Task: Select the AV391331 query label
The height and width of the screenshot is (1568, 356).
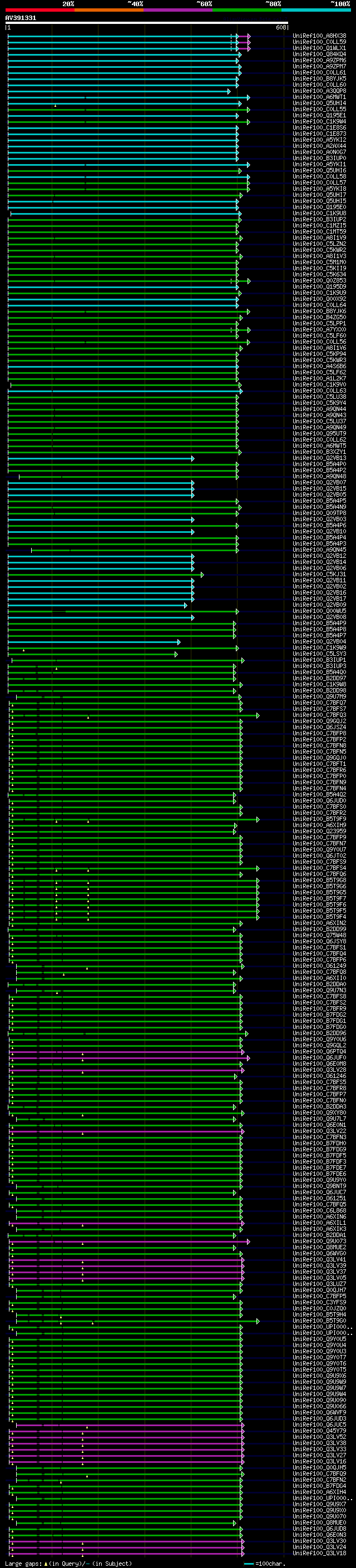Action: (x=21, y=18)
